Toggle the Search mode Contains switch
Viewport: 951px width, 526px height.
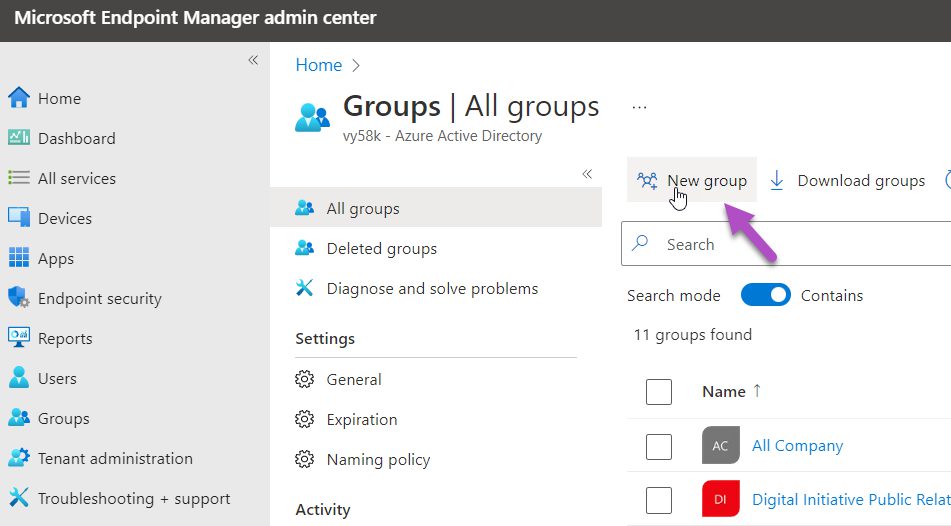(x=765, y=295)
